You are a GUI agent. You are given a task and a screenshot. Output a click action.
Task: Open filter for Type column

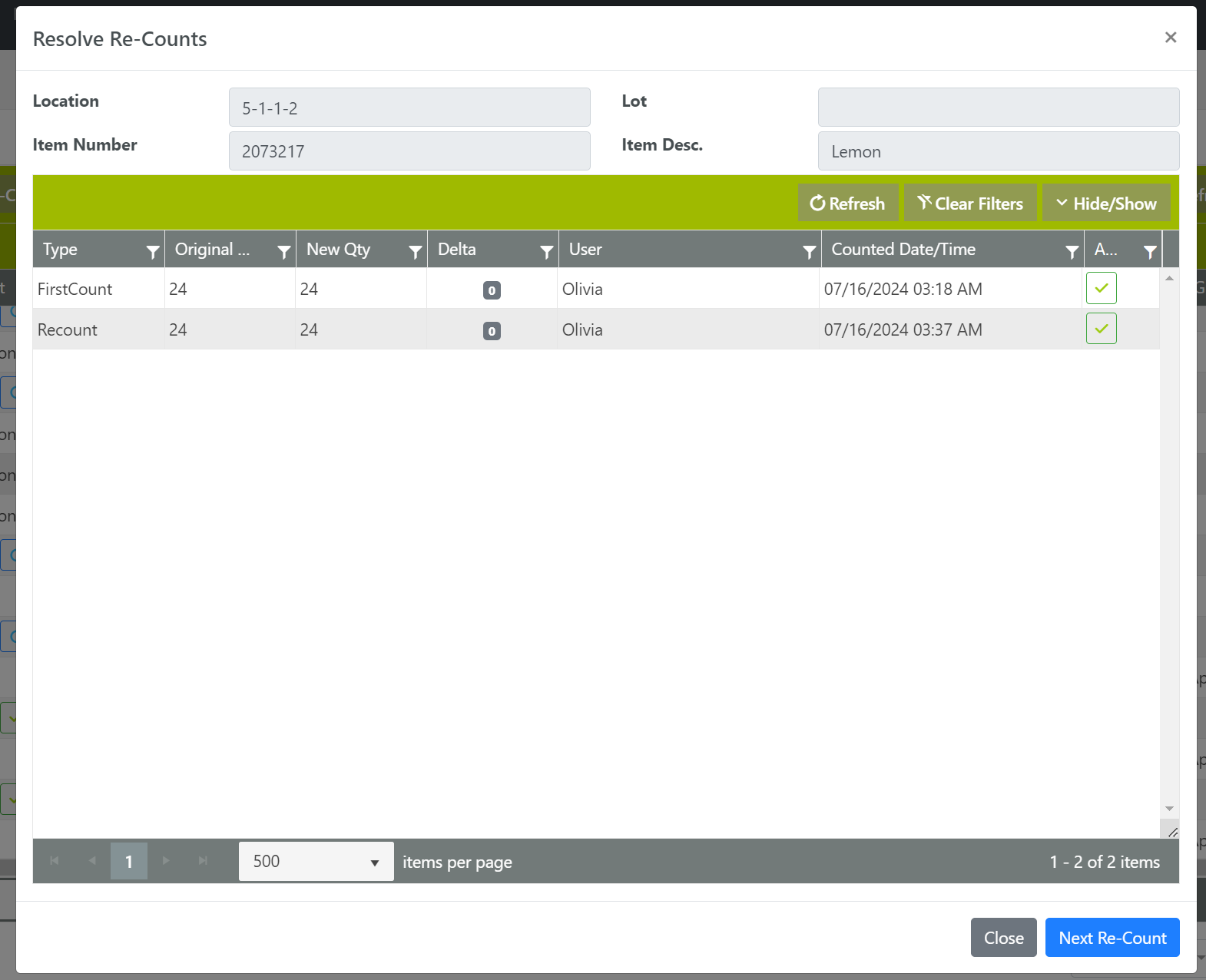[152, 251]
